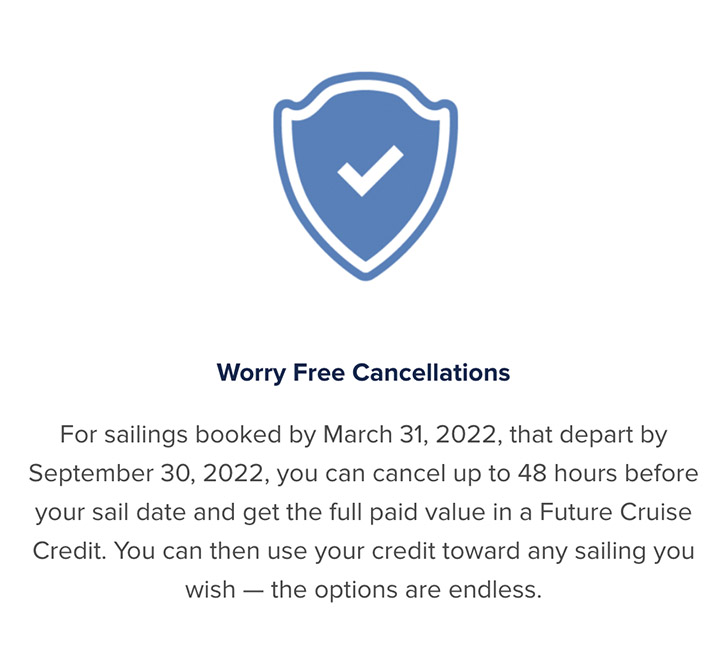Click the word Cancellations in the heading

point(431,372)
